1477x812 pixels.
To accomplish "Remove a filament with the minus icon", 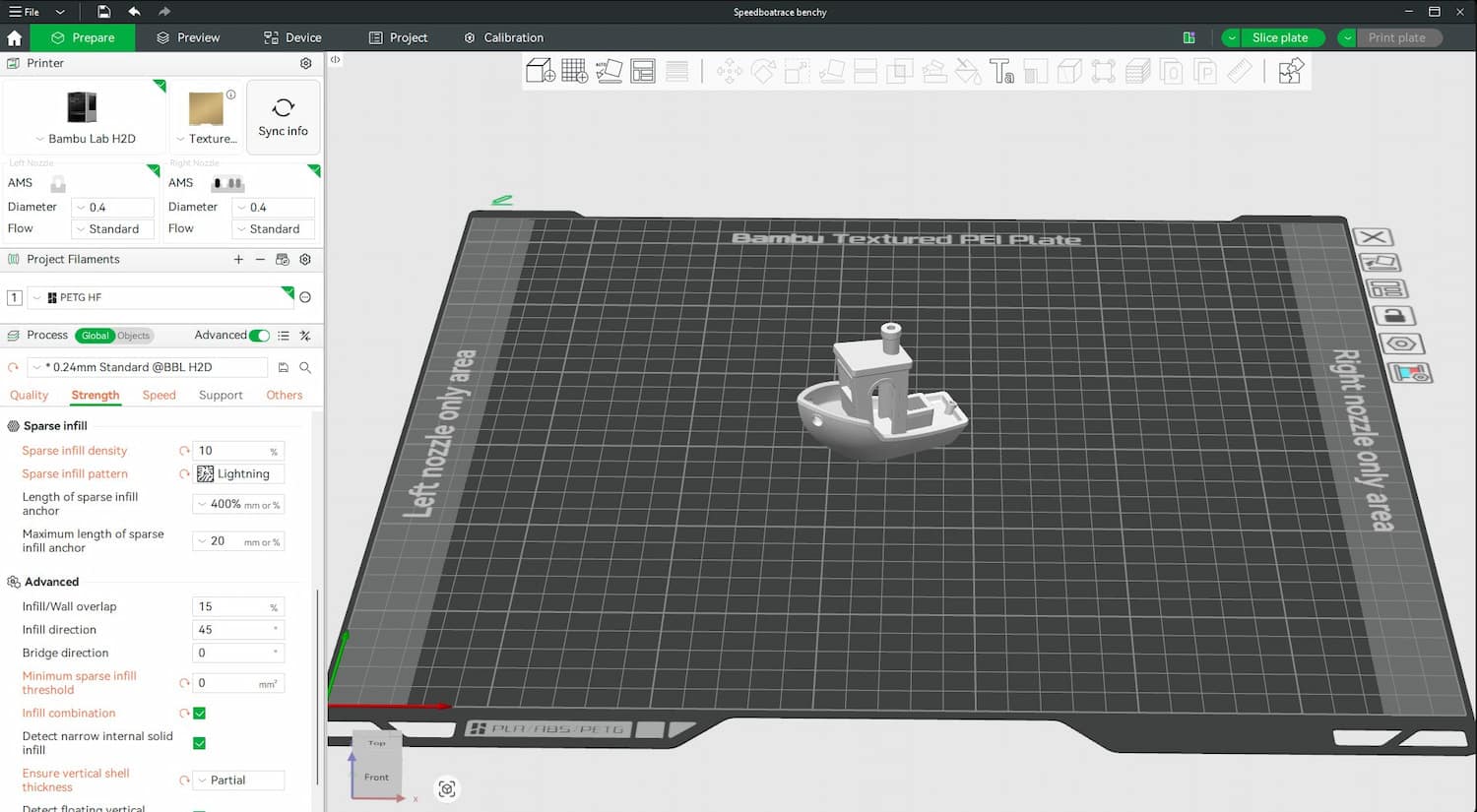I will tap(260, 260).
